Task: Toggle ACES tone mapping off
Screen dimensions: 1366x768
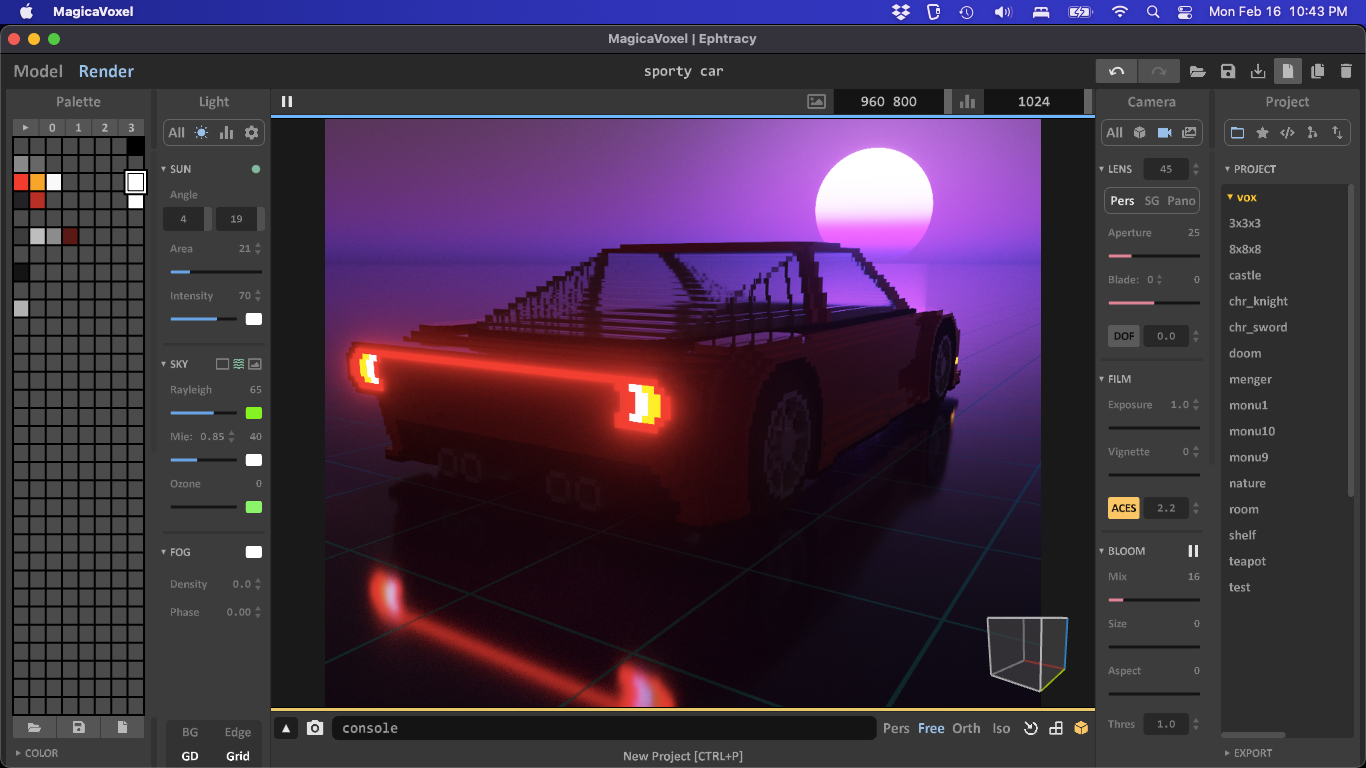Action: pos(1124,508)
